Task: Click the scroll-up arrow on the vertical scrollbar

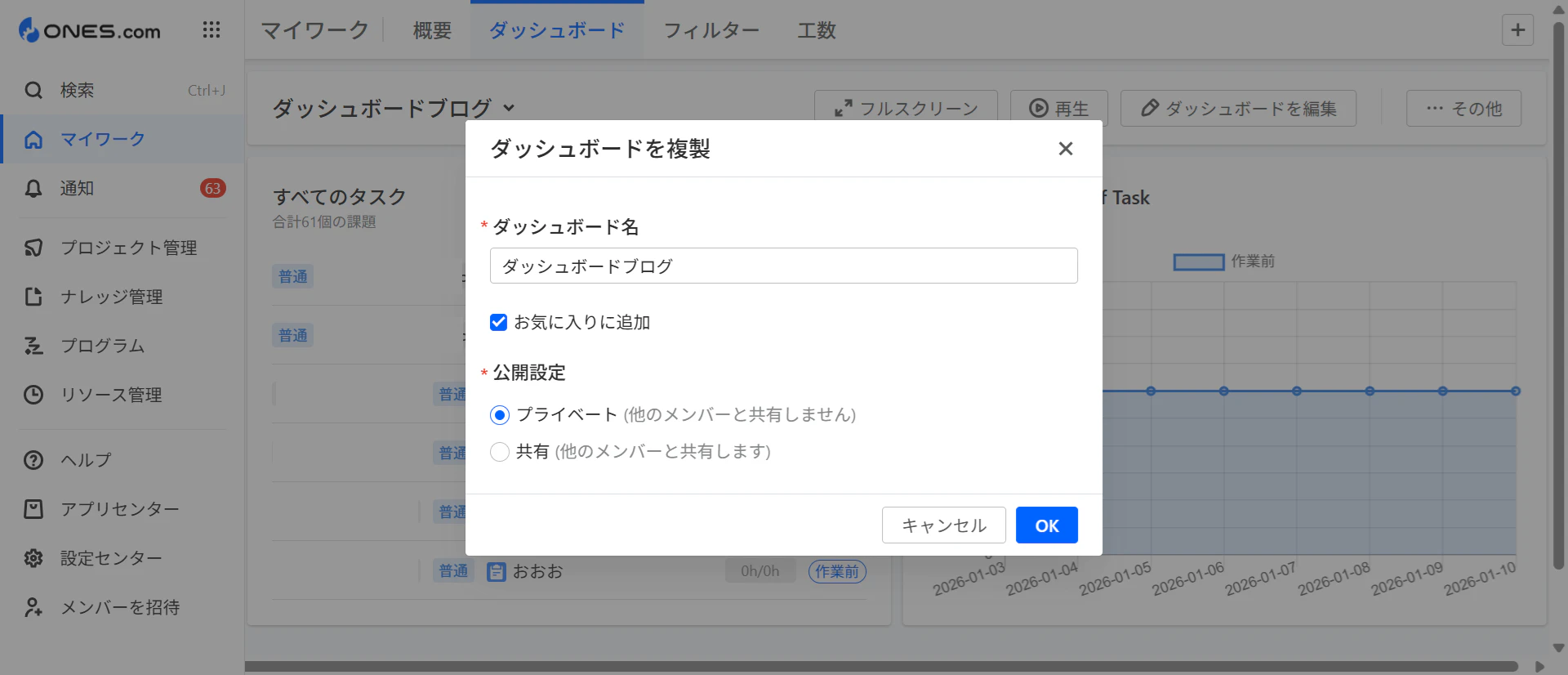Action: pyautogui.click(x=1558, y=10)
